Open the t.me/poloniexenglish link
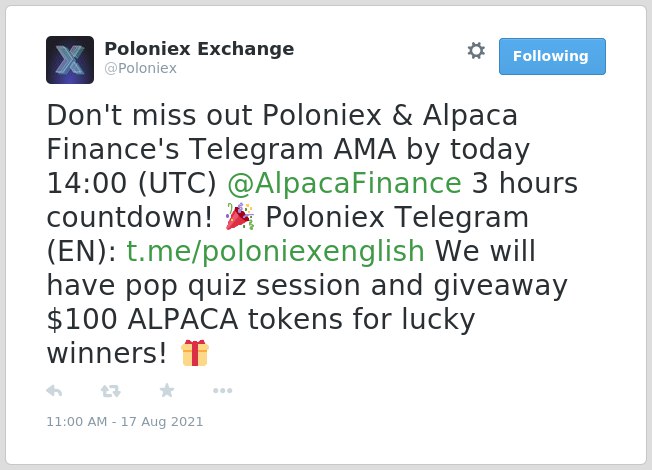 [x=275, y=251]
